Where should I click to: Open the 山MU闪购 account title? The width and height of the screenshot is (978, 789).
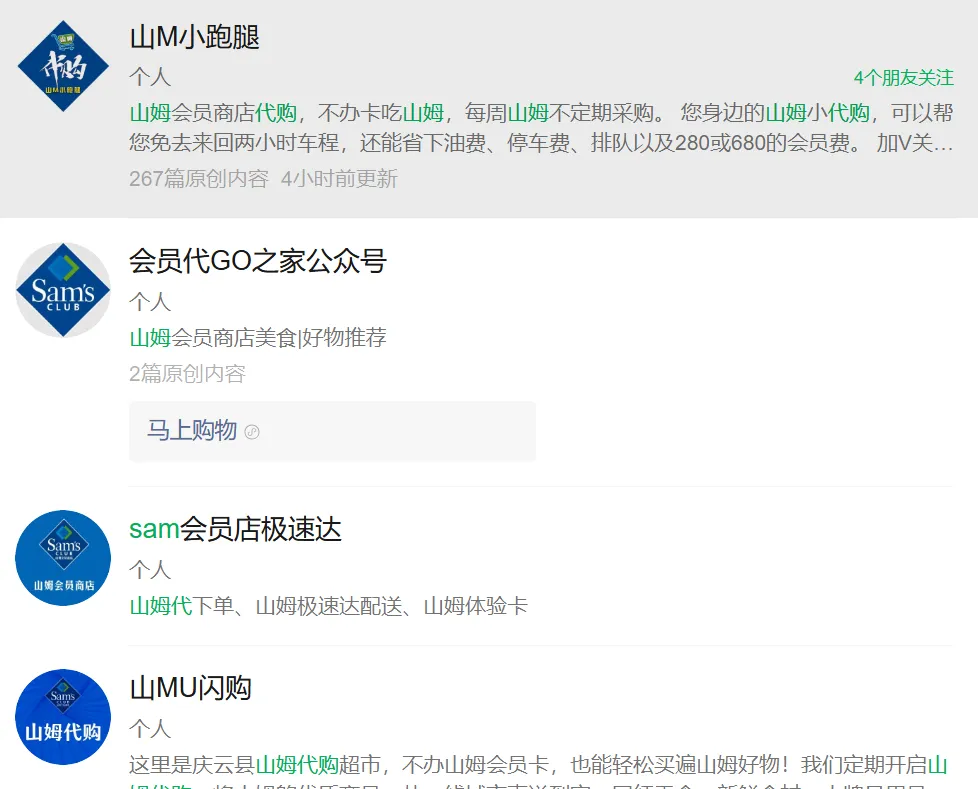tap(192, 687)
